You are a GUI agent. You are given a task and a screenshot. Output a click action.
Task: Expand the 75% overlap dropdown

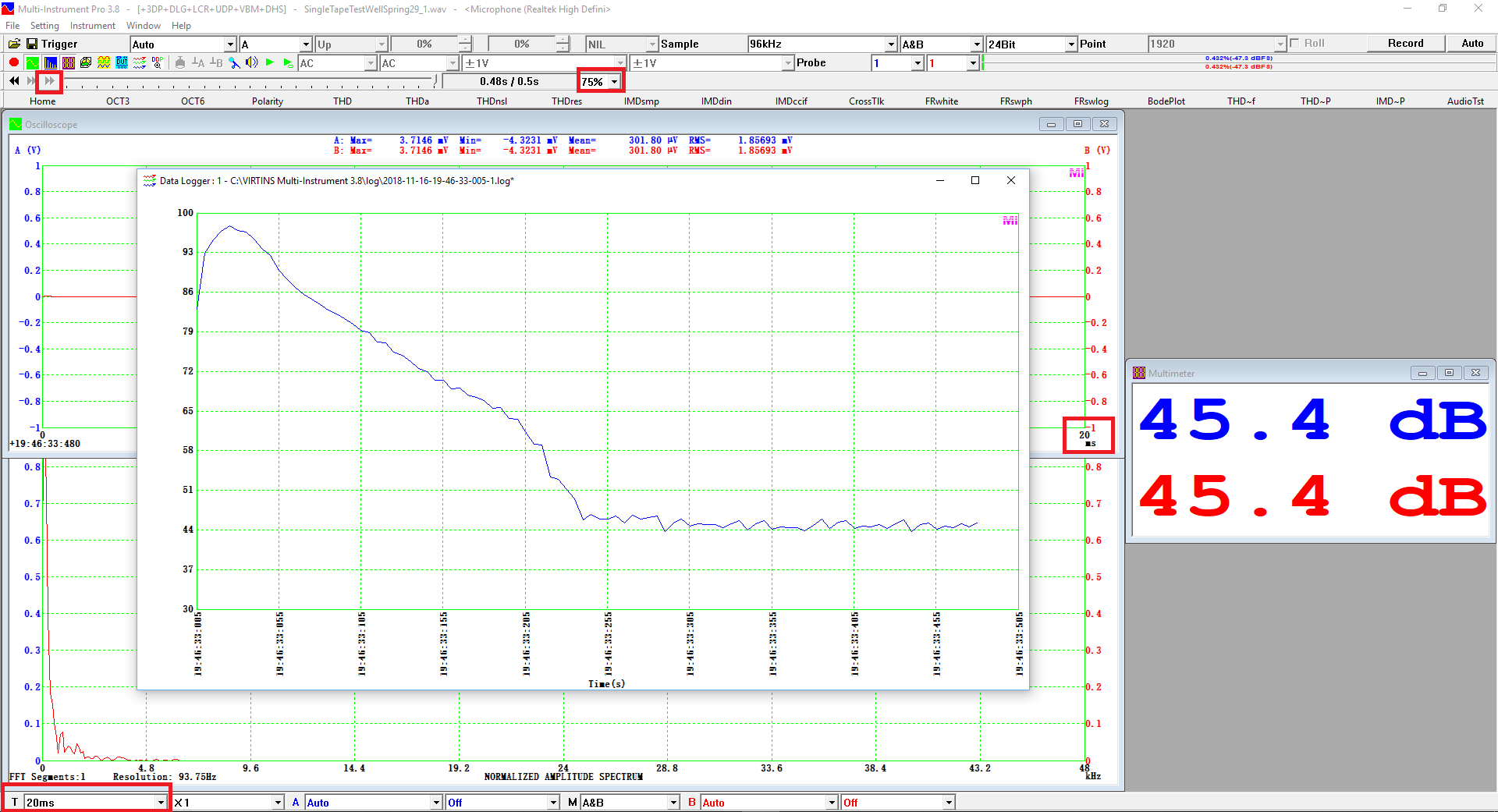point(614,82)
